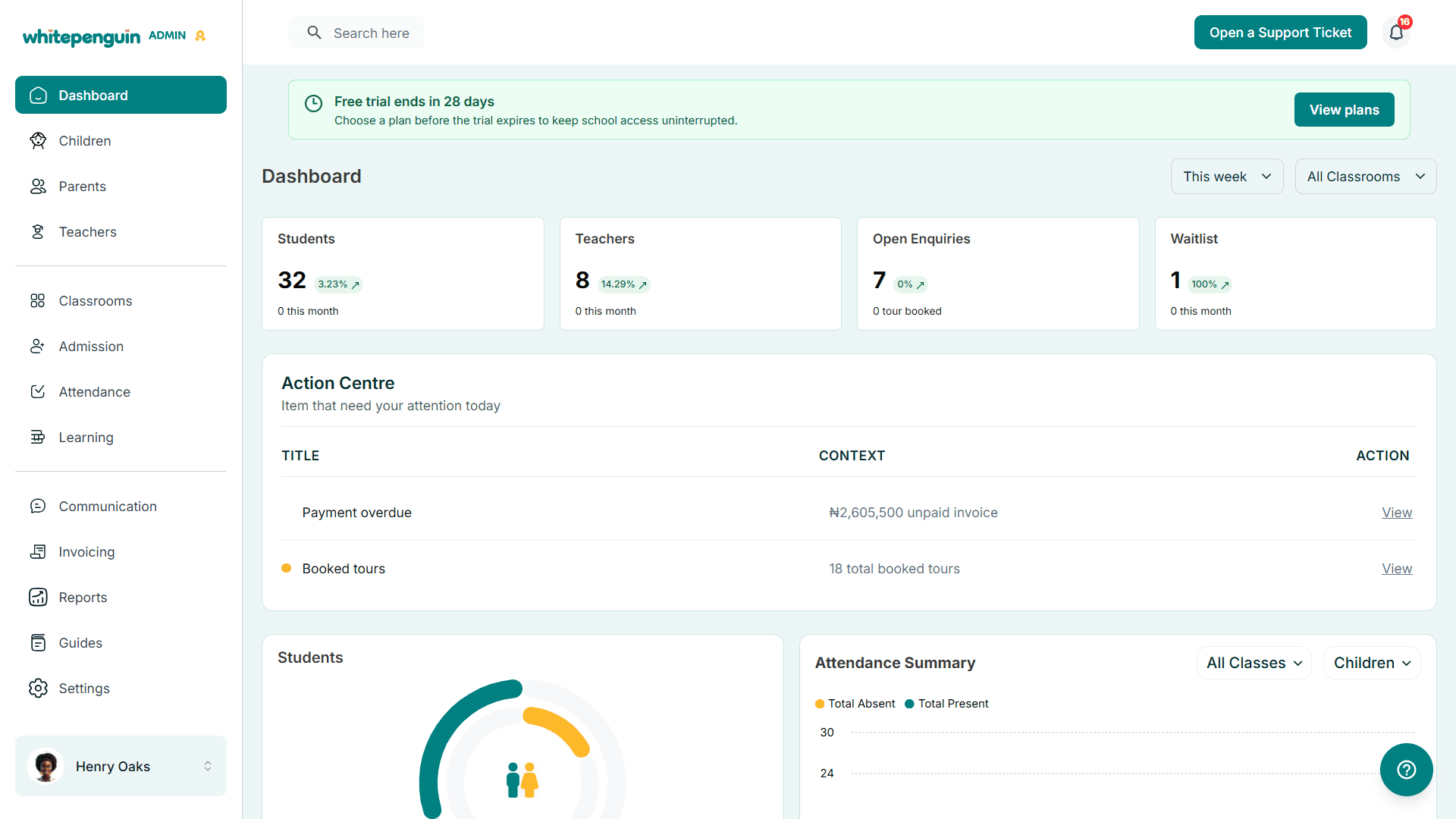1456x819 pixels.
Task: Click the Children sidebar icon
Action: pyautogui.click(x=38, y=140)
